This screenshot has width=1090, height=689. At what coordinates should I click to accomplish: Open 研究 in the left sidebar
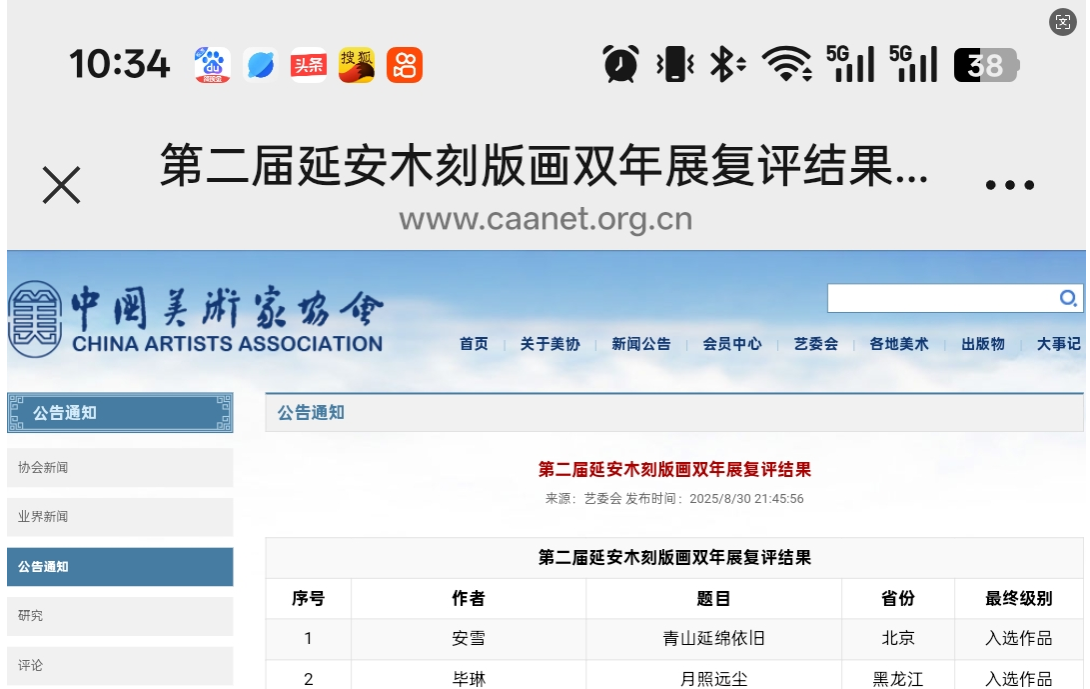120,616
